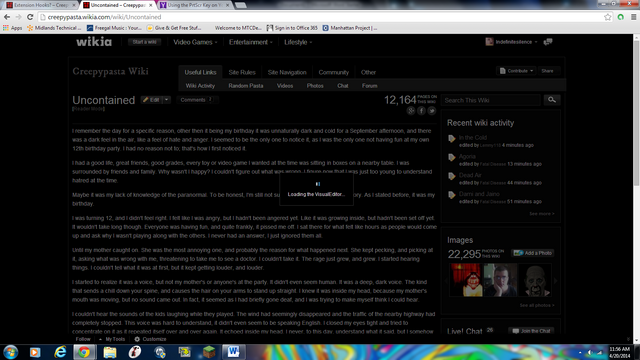The width and height of the screenshot is (640, 360).
Task: Open Dead Air recent activity entry
Action: point(470,175)
